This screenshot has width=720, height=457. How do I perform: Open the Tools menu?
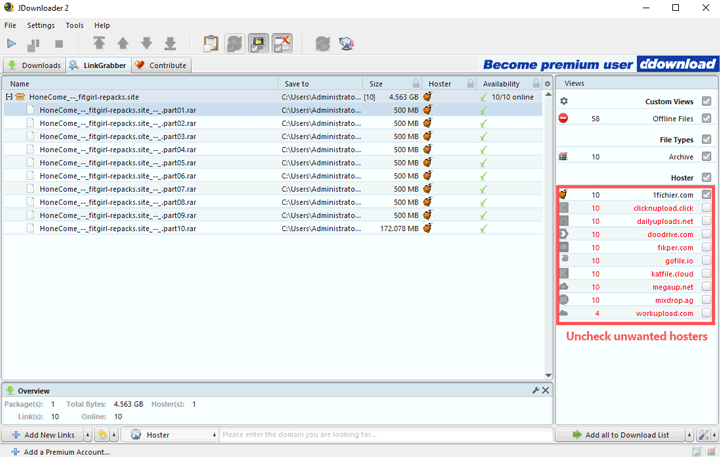pos(74,25)
